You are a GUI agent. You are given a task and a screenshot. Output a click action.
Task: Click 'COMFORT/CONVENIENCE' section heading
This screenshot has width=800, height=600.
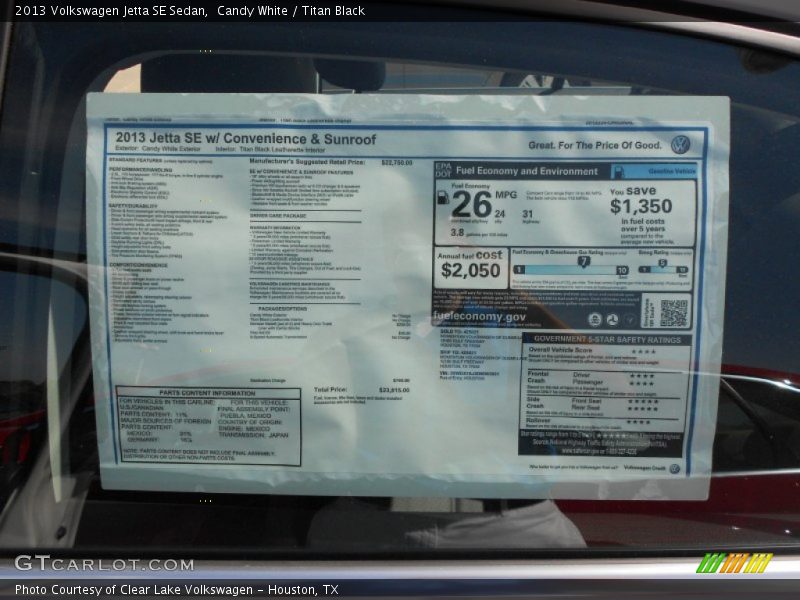(138, 265)
